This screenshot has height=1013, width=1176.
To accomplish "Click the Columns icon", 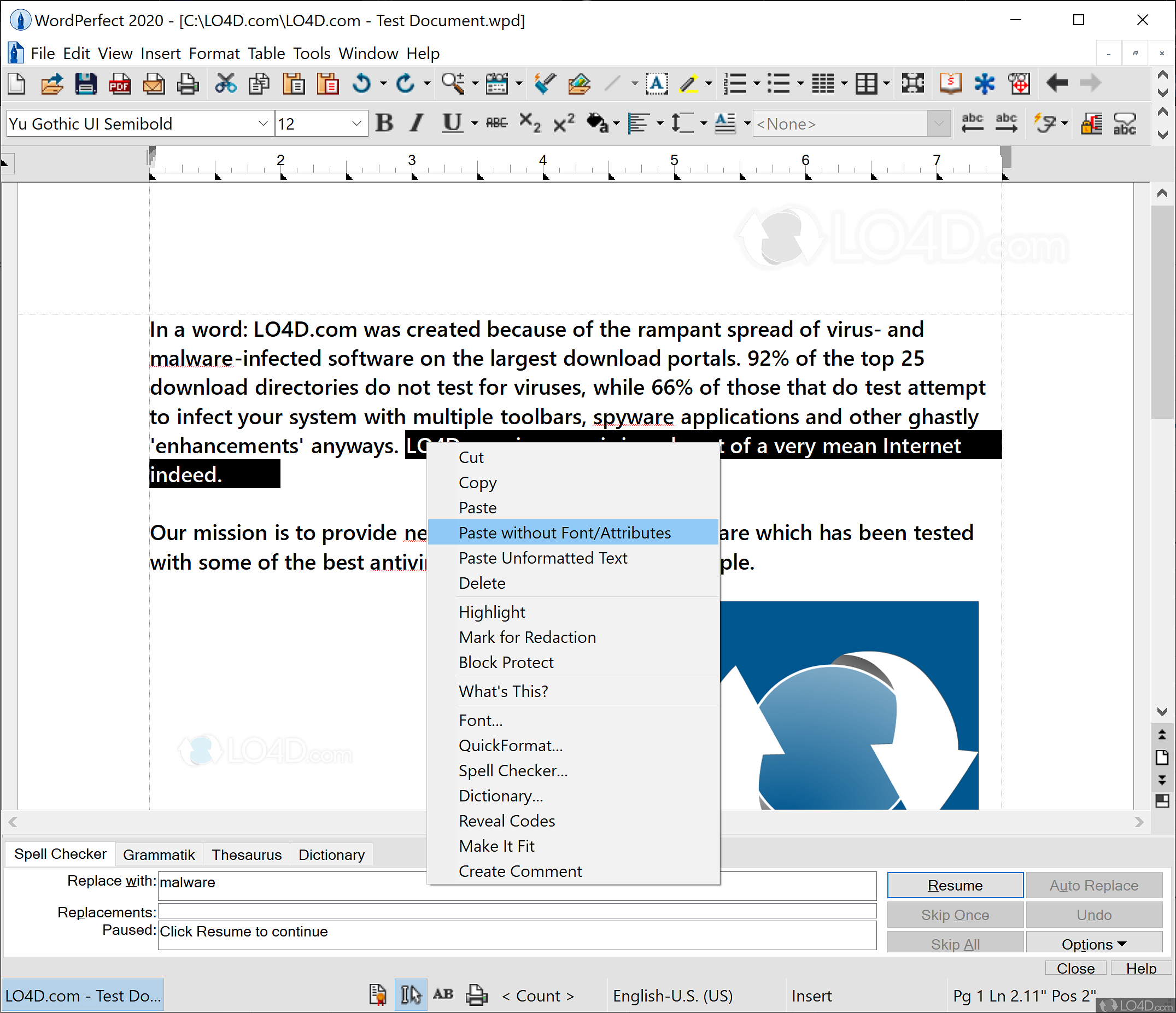I will 823,84.
